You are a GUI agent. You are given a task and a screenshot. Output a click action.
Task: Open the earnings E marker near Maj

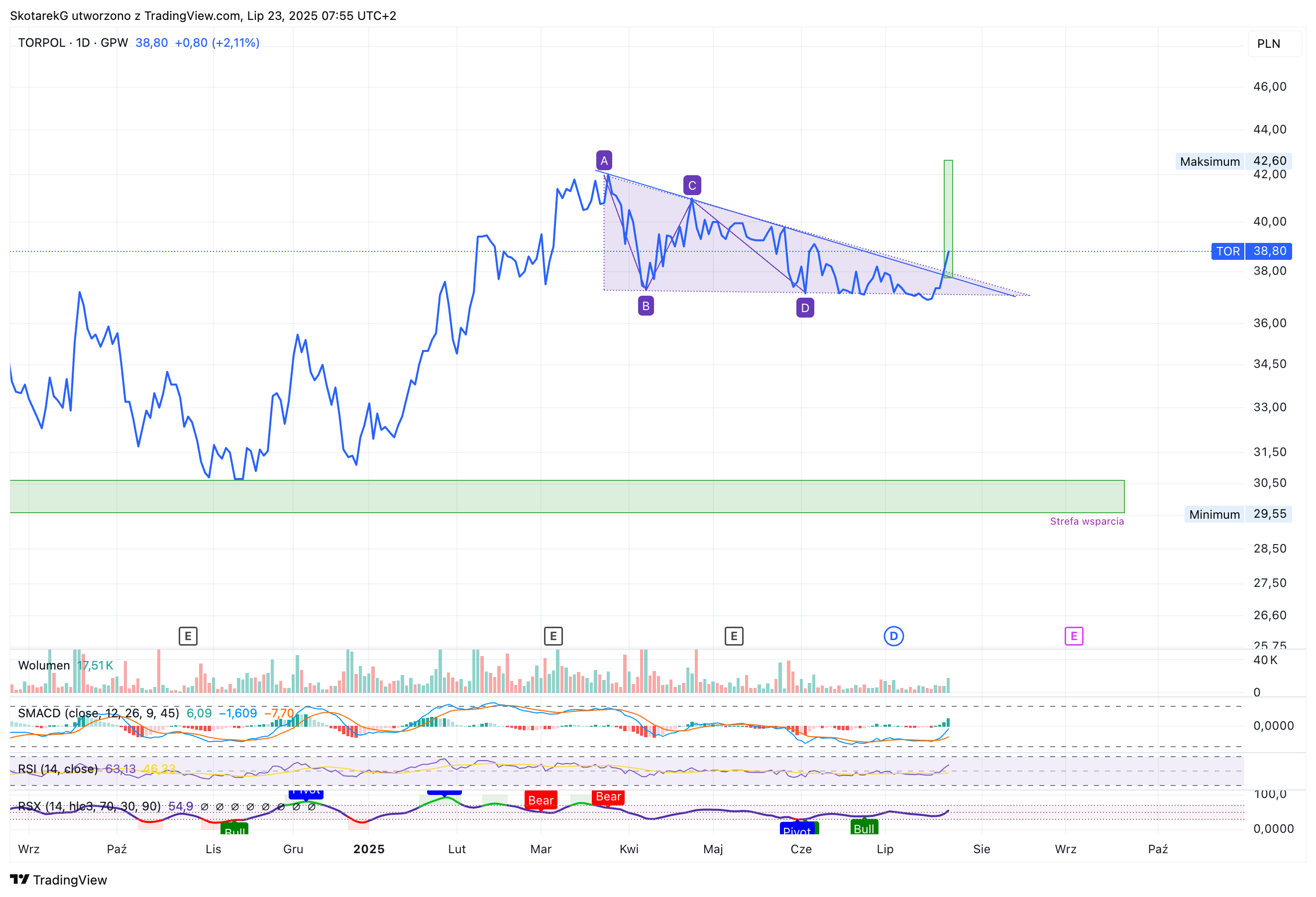(734, 636)
